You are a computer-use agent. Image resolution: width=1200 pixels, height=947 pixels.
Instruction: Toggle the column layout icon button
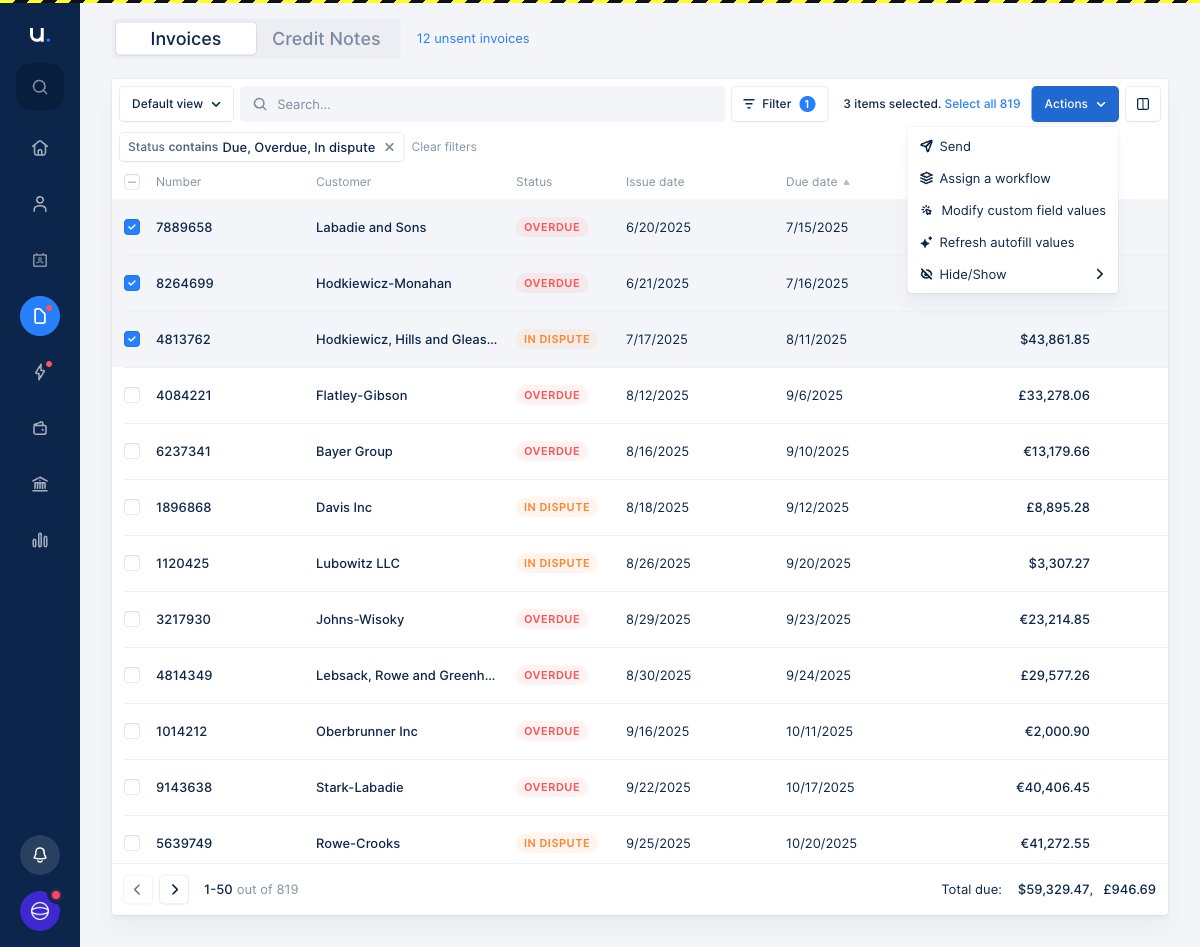pyautogui.click(x=1143, y=104)
